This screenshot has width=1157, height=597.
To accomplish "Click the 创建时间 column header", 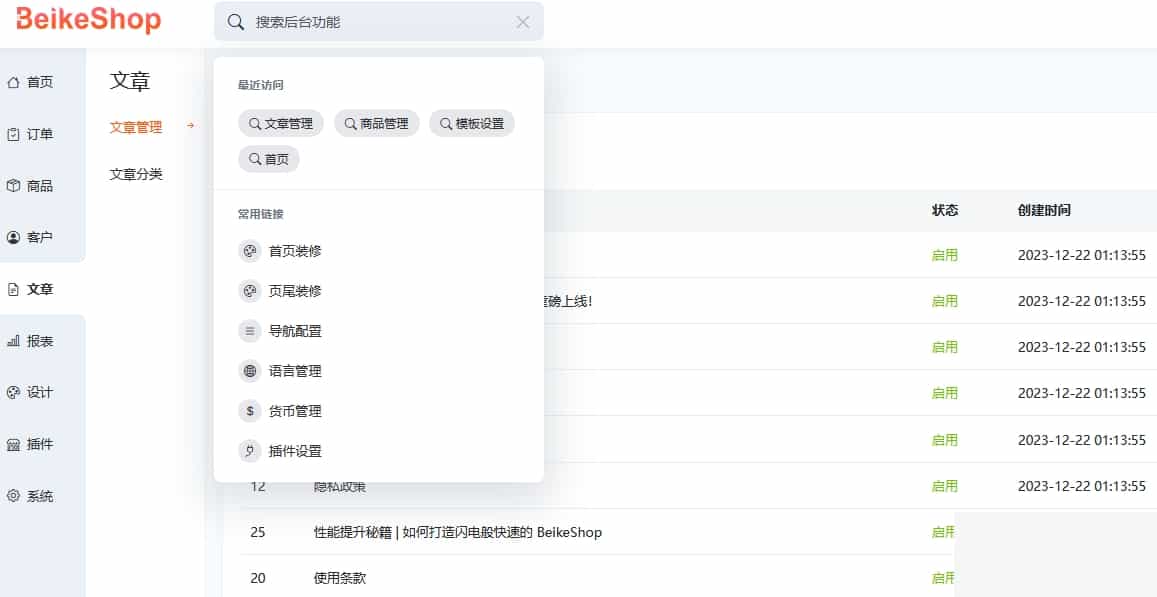I will [x=1044, y=210].
